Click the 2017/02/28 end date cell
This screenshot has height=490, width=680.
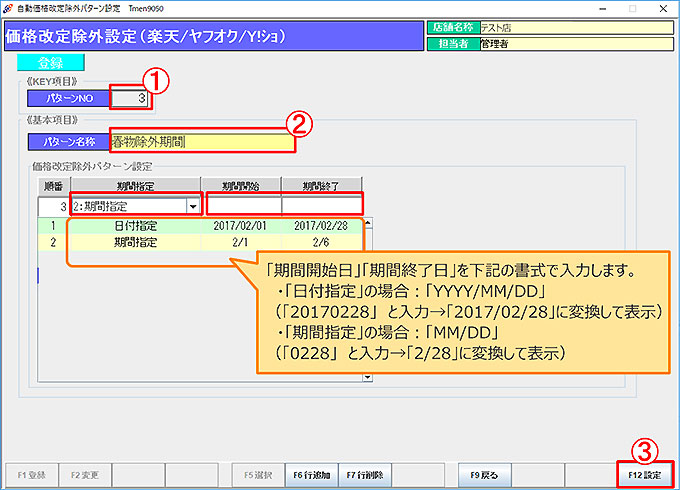pyautogui.click(x=321, y=225)
